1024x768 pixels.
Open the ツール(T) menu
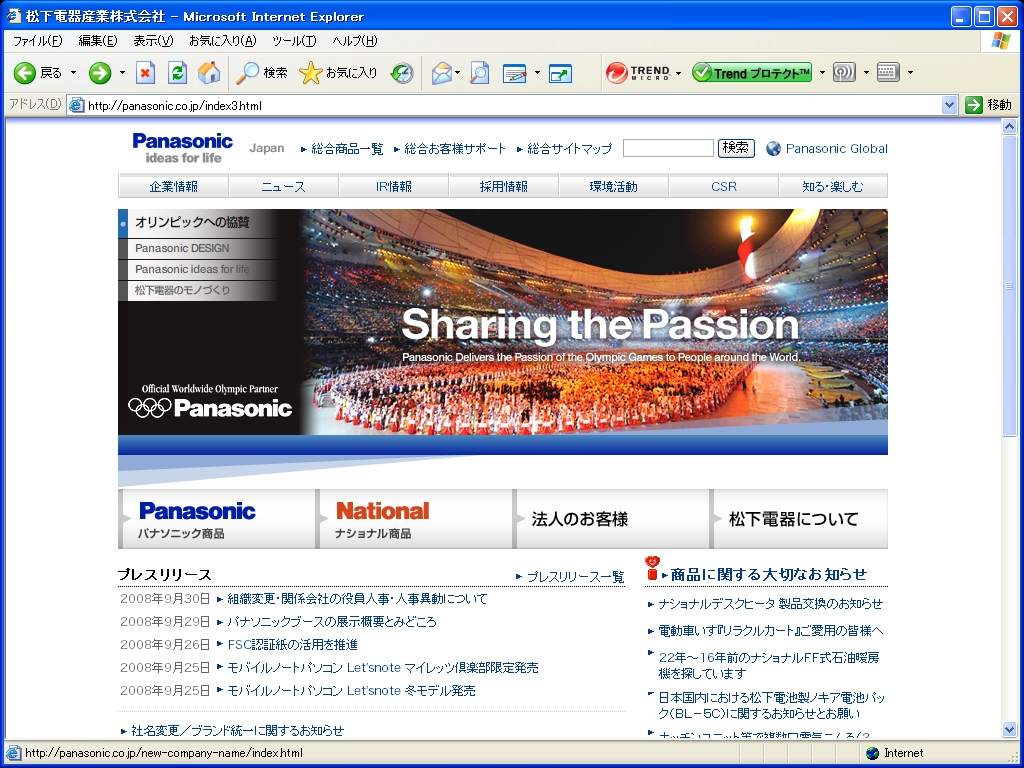[294, 41]
